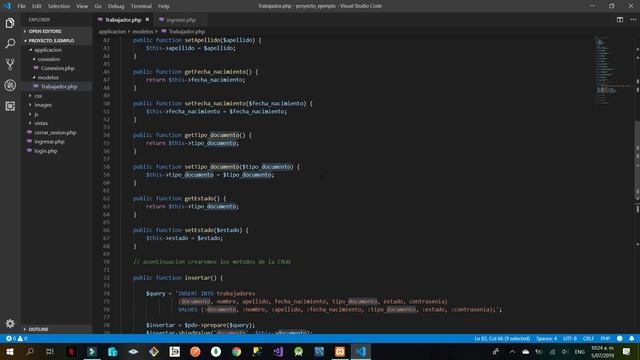Expand the images folder
Viewport: 640px width, 360px height.
pos(56,105)
